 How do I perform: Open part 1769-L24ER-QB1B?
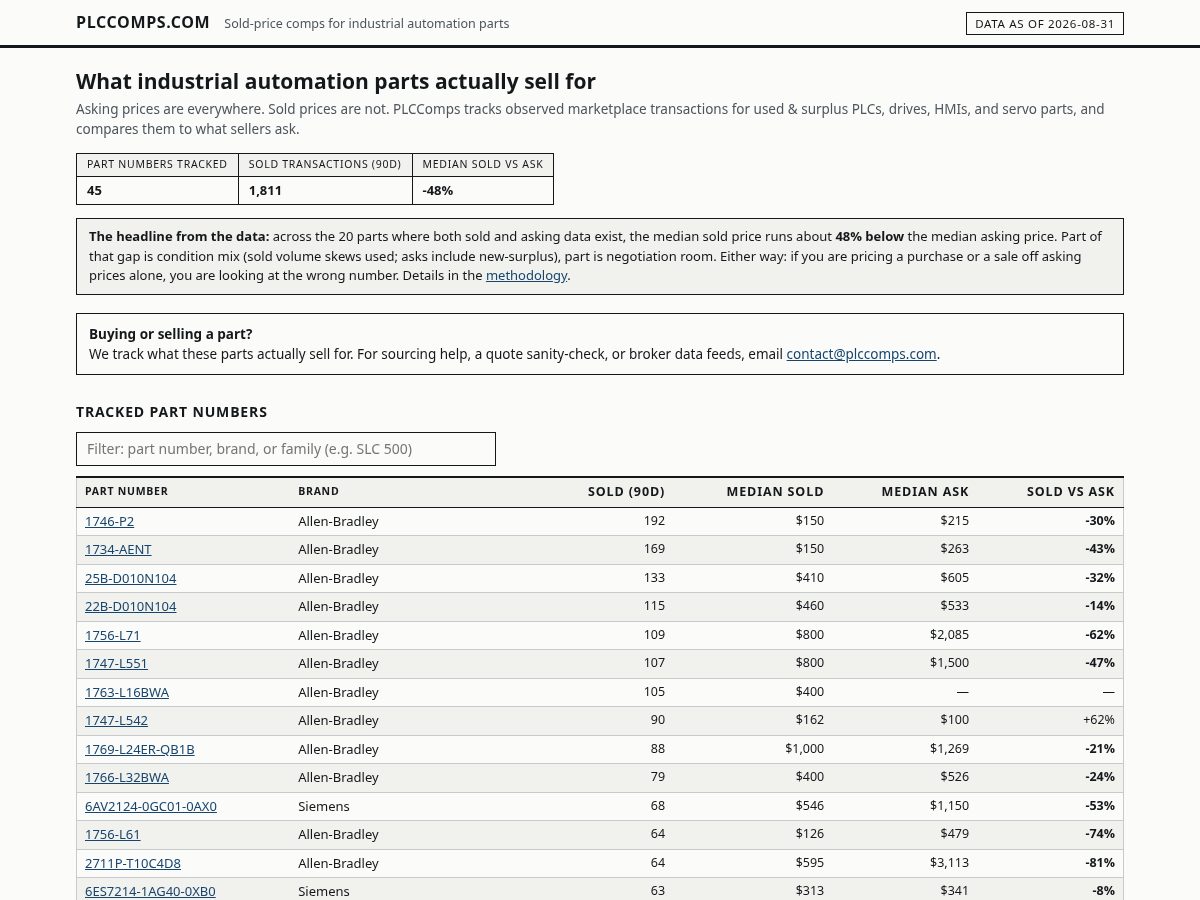pos(140,749)
